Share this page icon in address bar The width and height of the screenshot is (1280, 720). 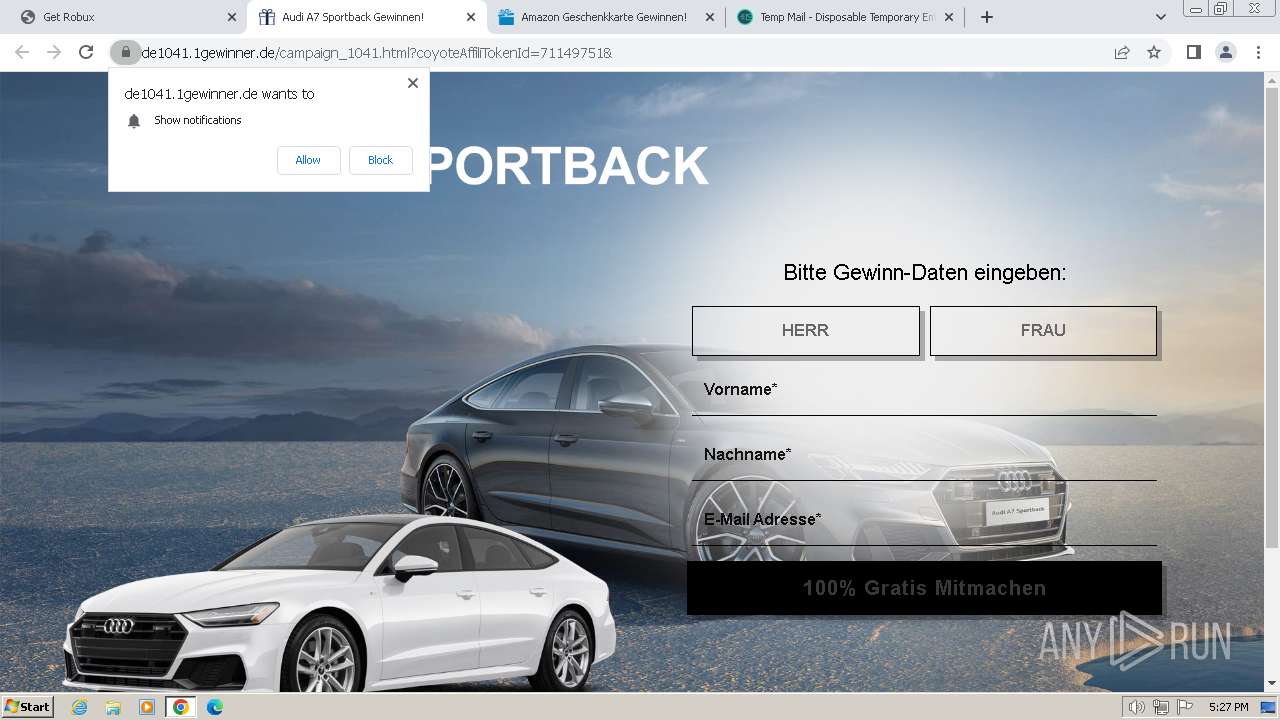pos(1122,53)
